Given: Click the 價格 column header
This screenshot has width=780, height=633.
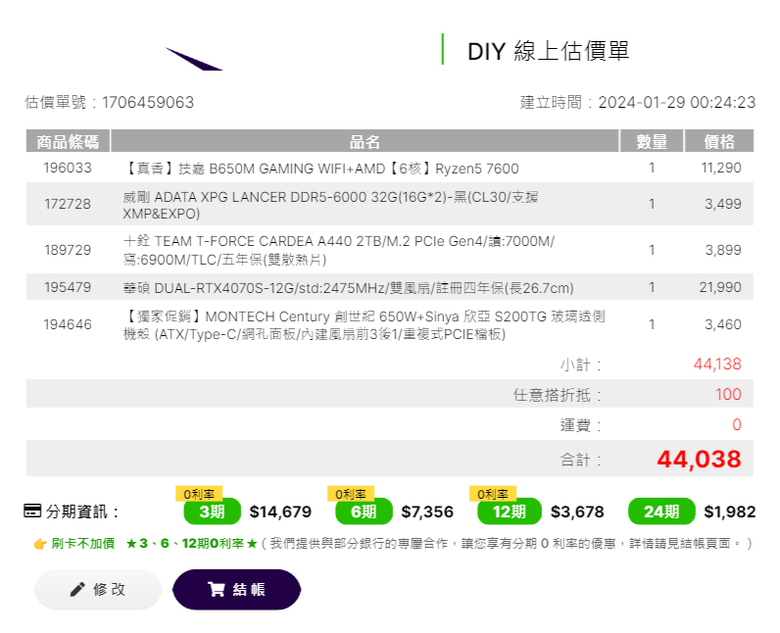Looking at the screenshot, I should tap(719, 141).
